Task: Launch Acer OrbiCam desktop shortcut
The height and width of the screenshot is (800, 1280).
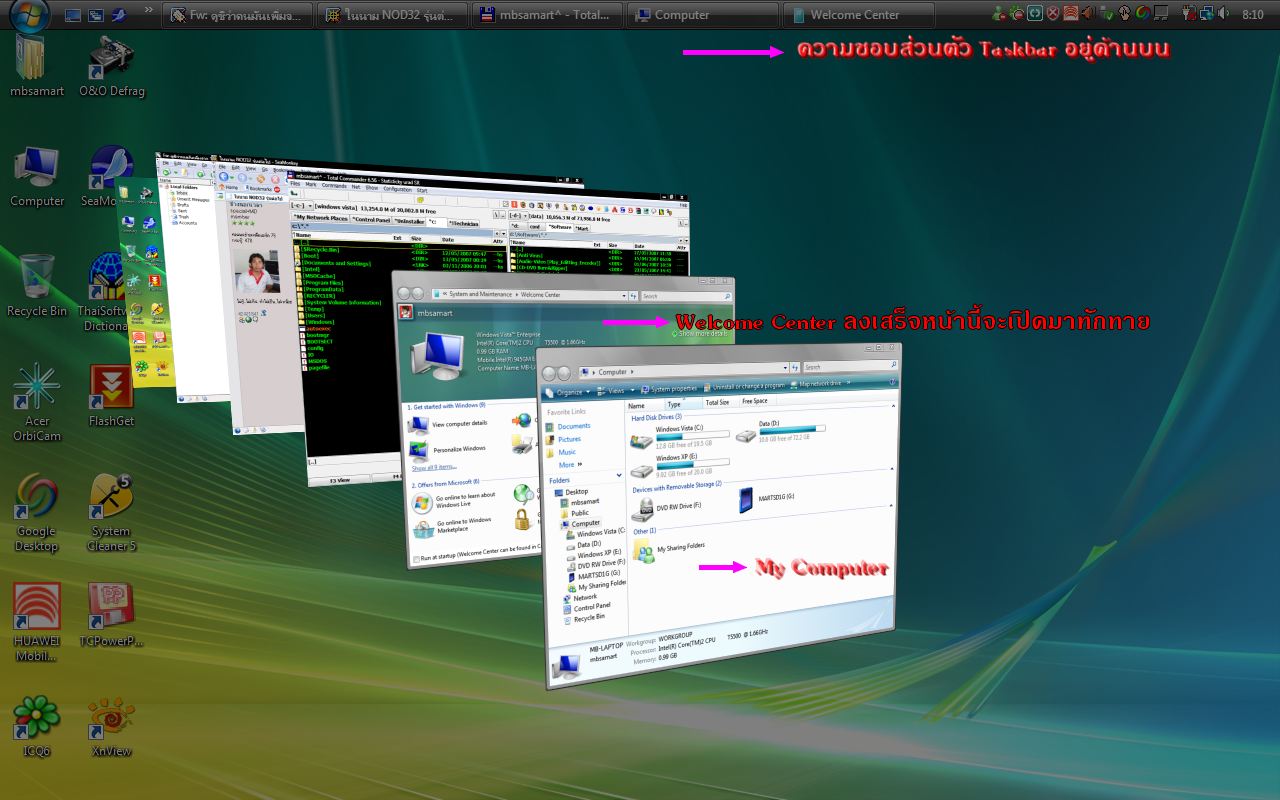Action: (x=37, y=403)
